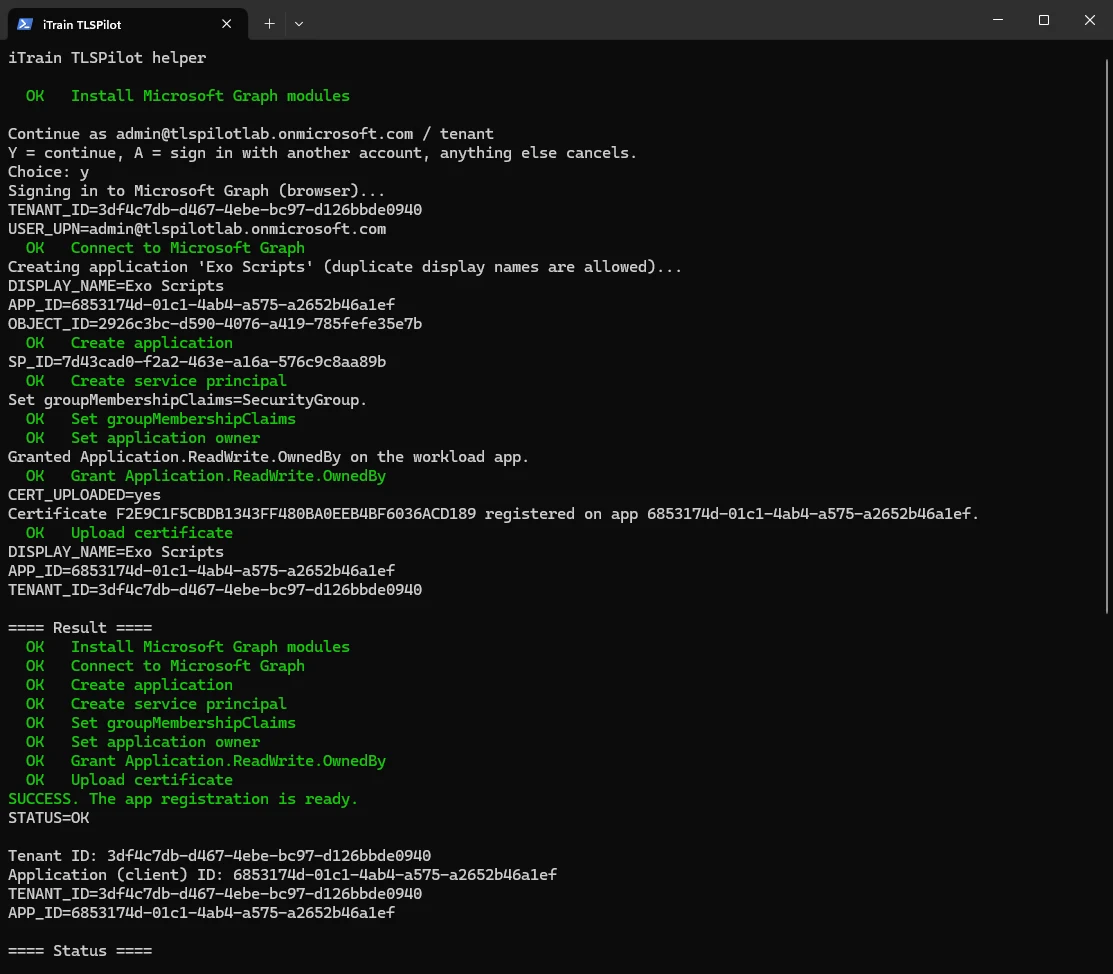Click the 'Creating application 'Exo Scripts'' line
The width and height of the screenshot is (1113, 974).
tap(345, 267)
